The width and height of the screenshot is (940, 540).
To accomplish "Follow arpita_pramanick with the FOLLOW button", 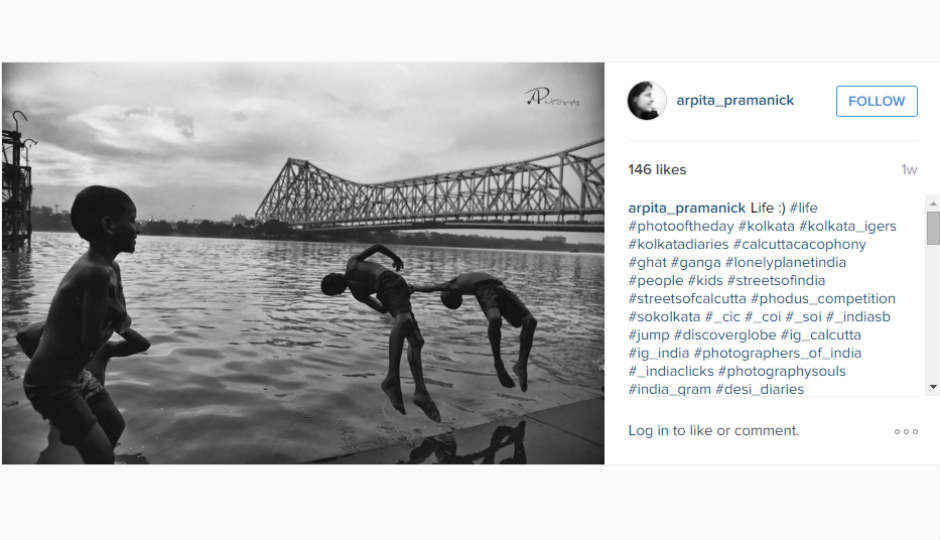I will [876, 101].
